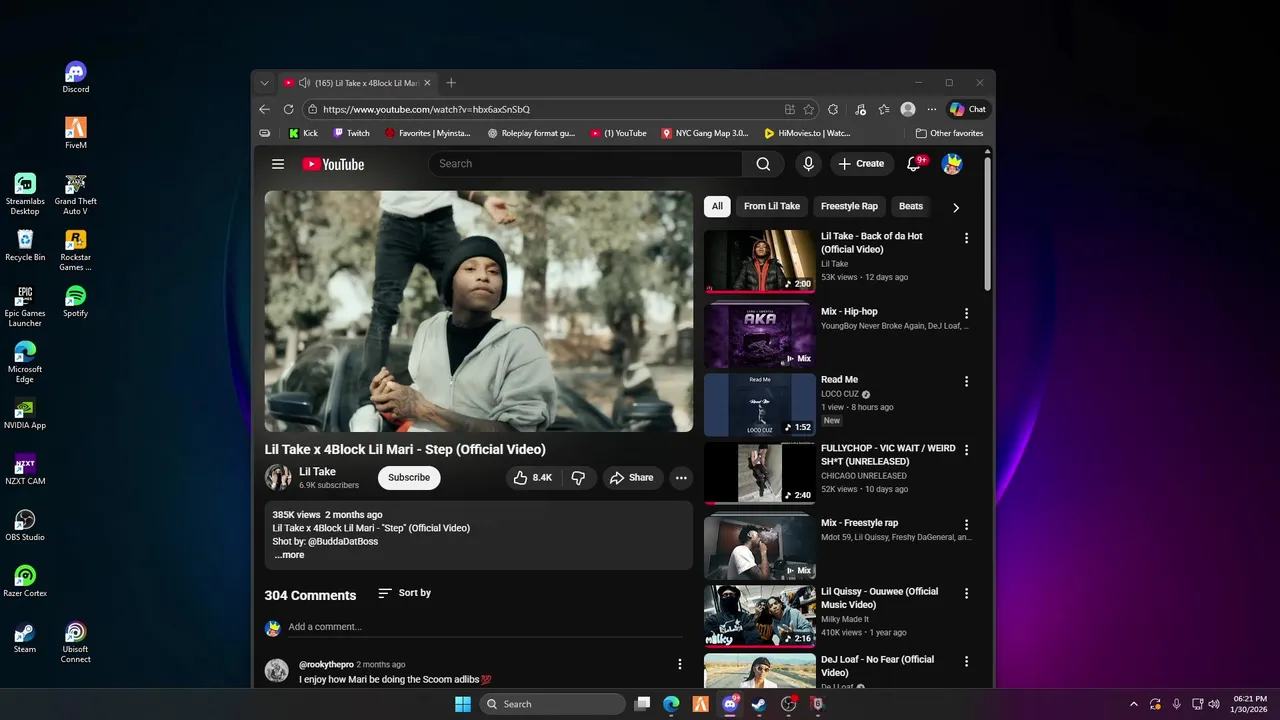Open Discord from the taskbar
Image resolution: width=1280 pixels, height=720 pixels.
click(x=730, y=704)
